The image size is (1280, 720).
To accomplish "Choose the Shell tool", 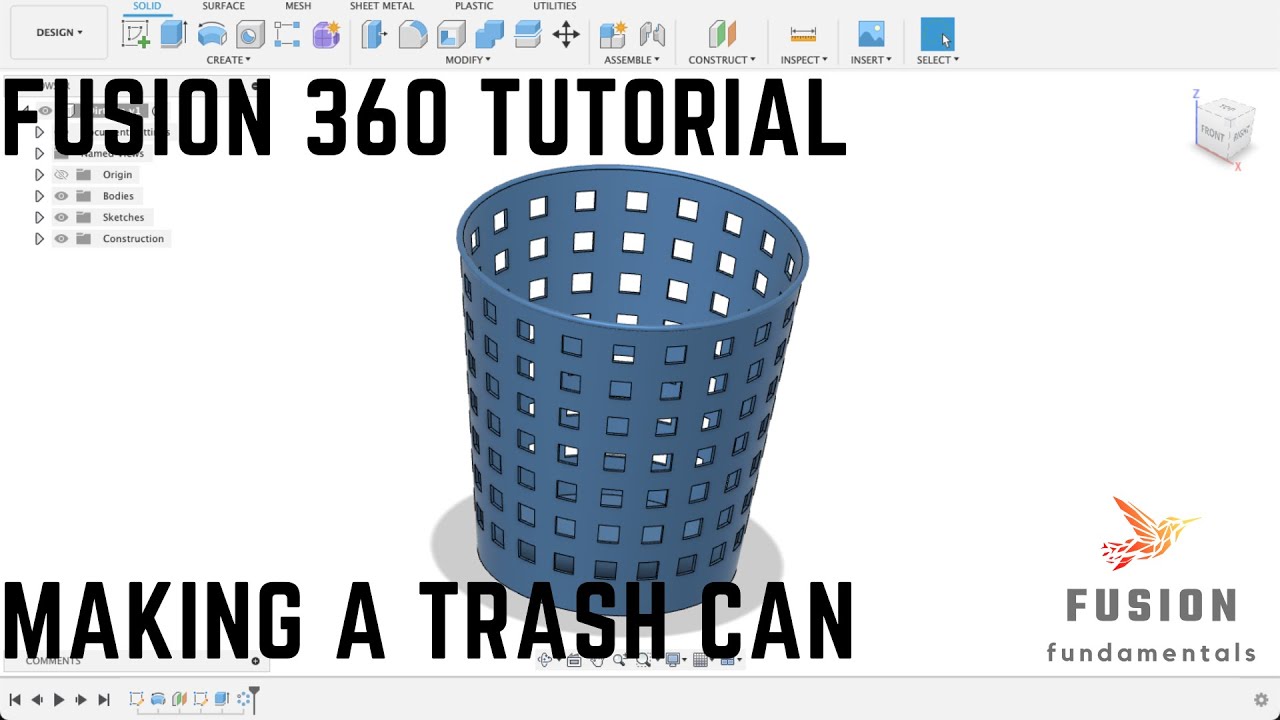I will (451, 35).
